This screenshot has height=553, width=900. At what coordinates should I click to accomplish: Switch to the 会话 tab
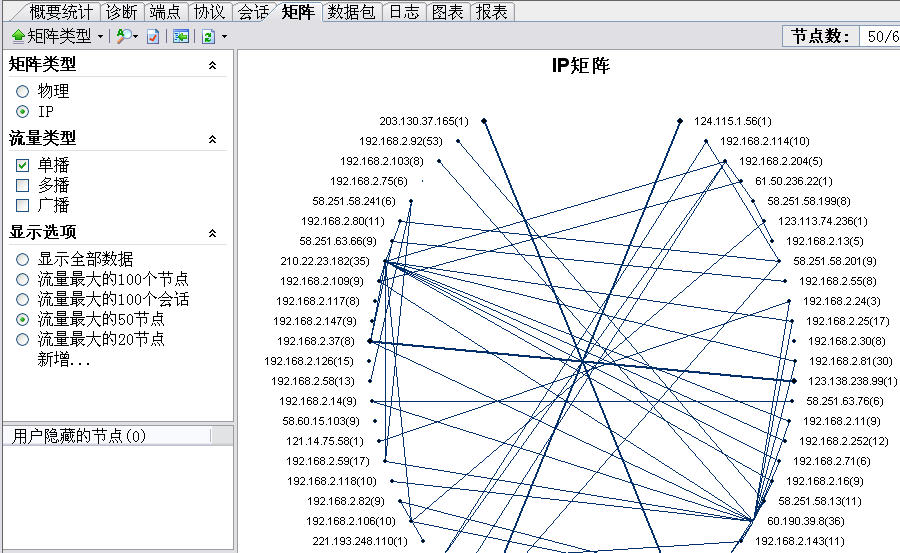[253, 12]
